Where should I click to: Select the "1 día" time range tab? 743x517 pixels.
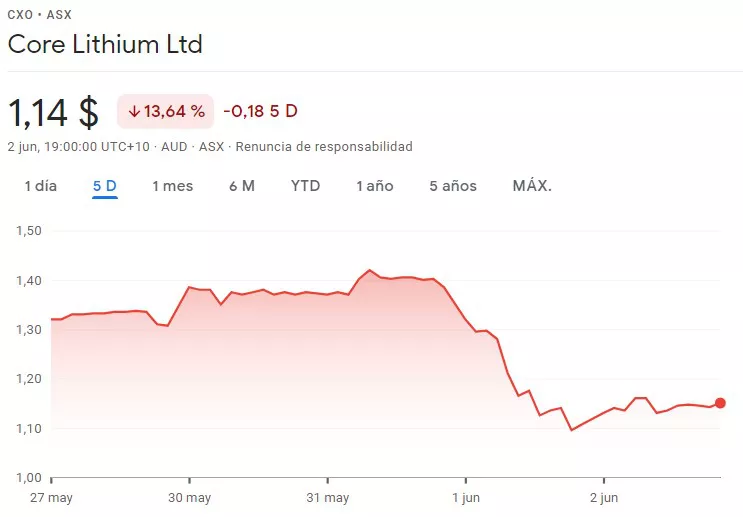41,186
